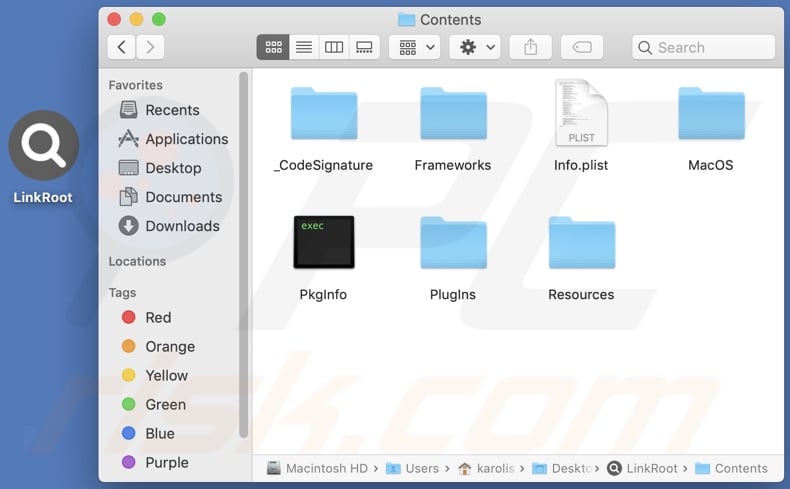Select Applications in the sidebar
The image size is (790, 489).
(x=186, y=139)
